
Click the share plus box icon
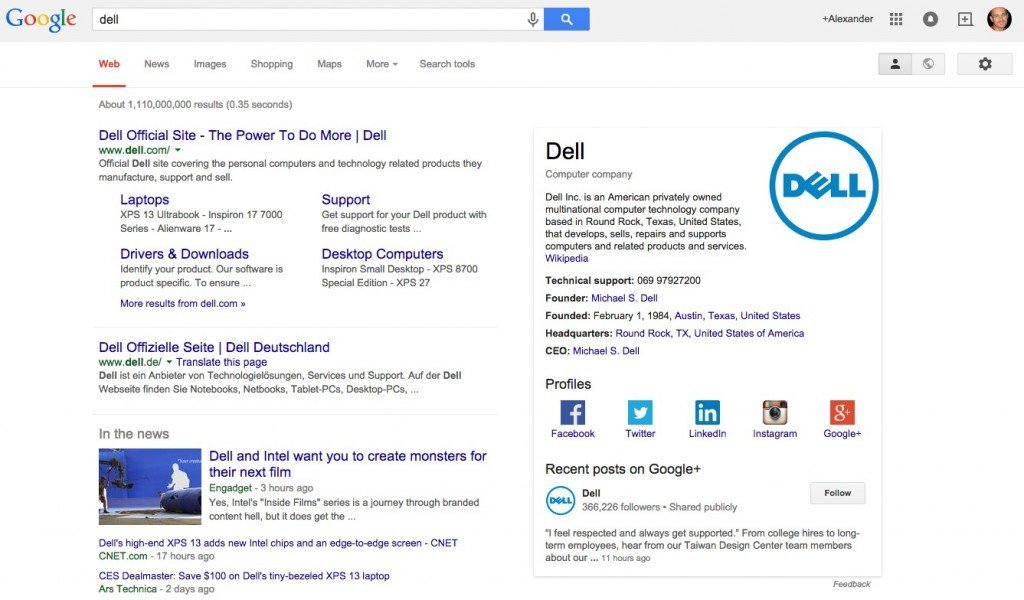tap(965, 19)
